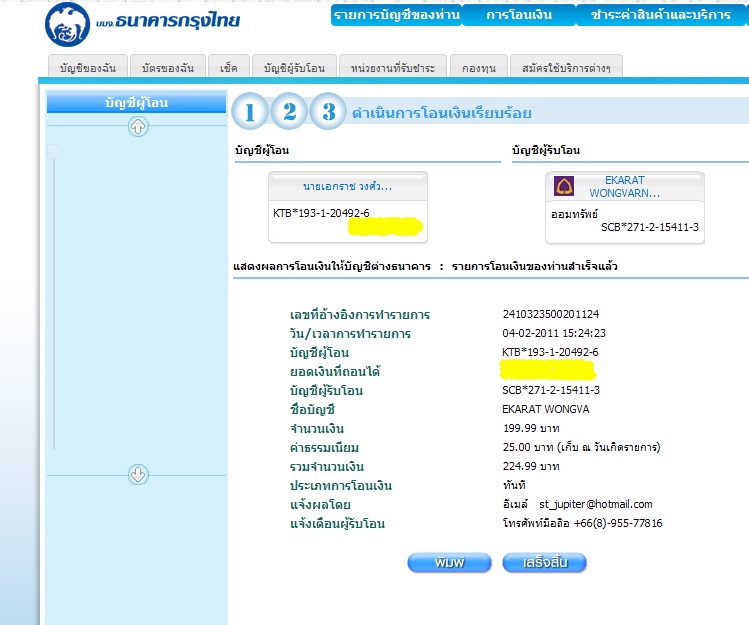Viewport: 749px width, 625px height.
Task: Click the เสร็จสิ้น finish button
Action: click(x=545, y=562)
